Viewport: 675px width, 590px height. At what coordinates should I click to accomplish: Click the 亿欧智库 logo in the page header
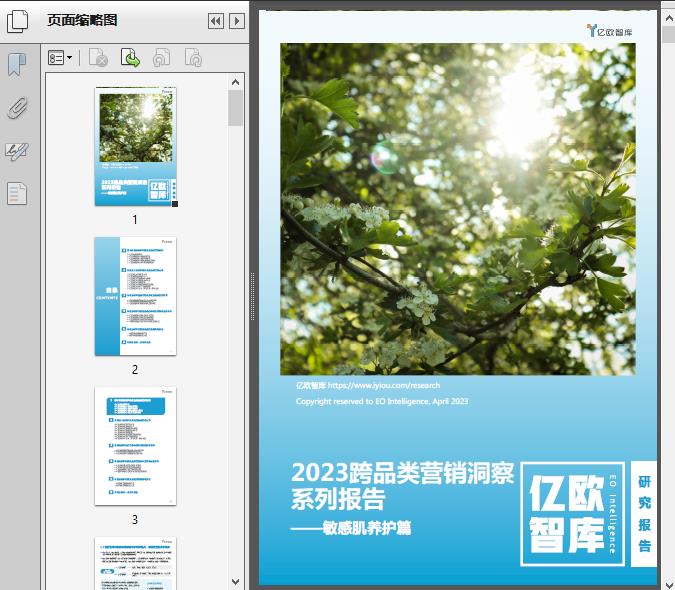coord(609,31)
